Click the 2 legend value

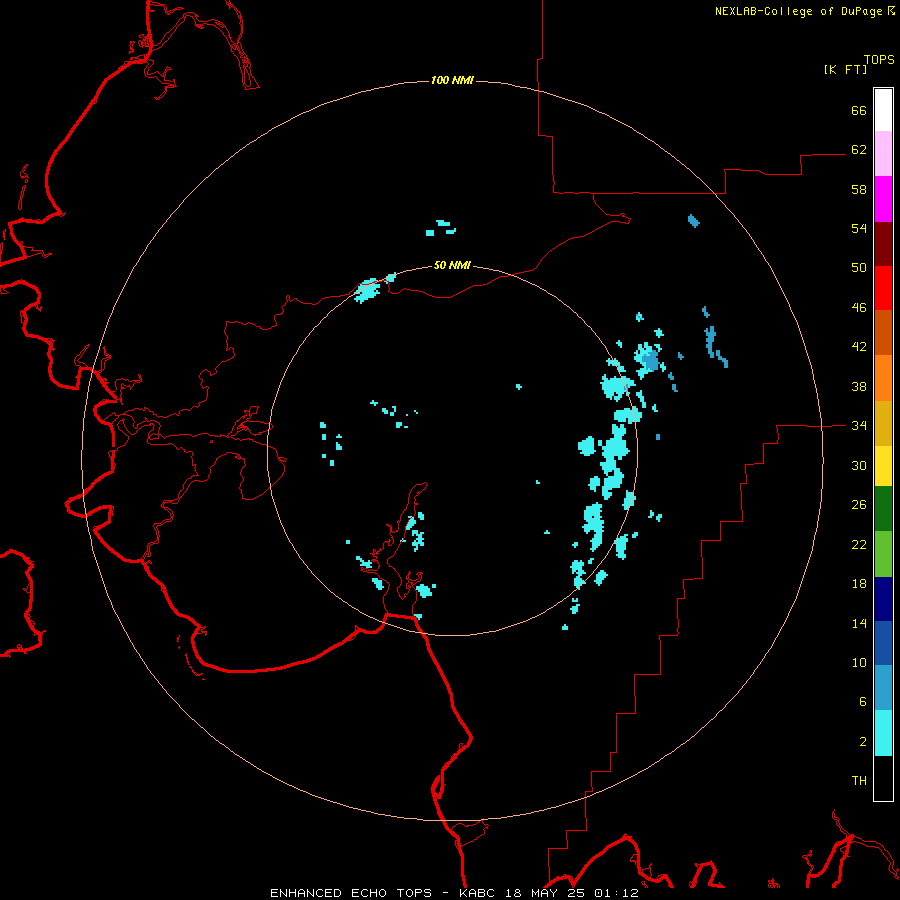point(863,742)
